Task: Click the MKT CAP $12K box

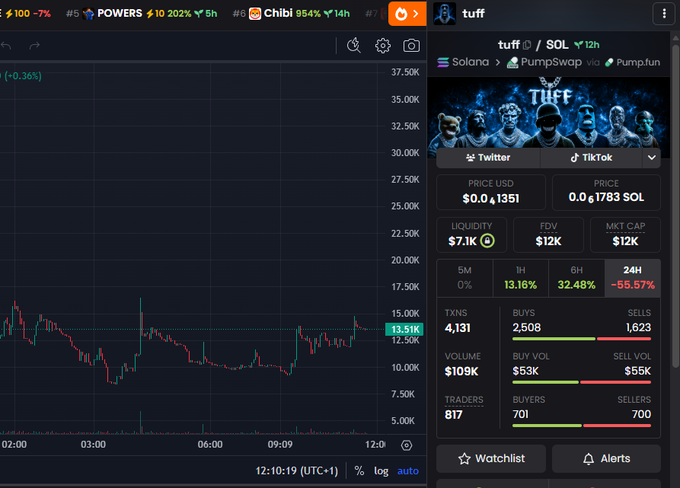Action: coord(625,235)
